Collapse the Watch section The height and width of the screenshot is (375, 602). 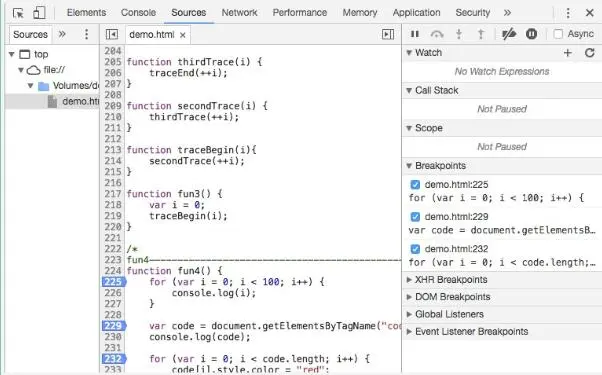tap(409, 53)
